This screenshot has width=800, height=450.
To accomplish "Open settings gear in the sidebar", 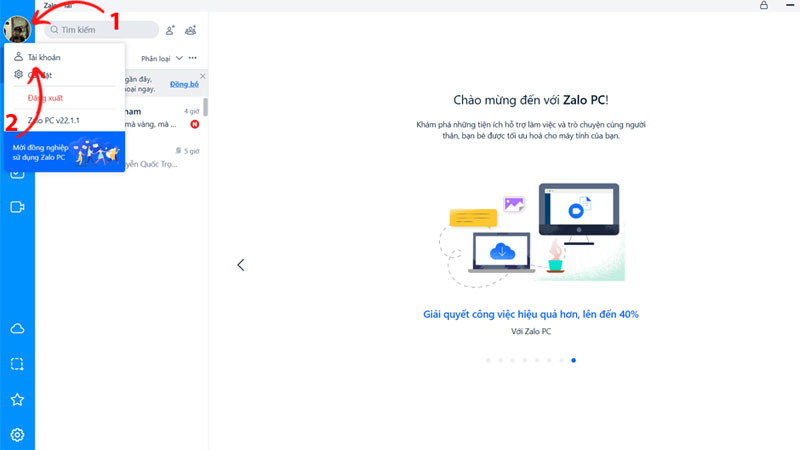I will tap(17, 435).
